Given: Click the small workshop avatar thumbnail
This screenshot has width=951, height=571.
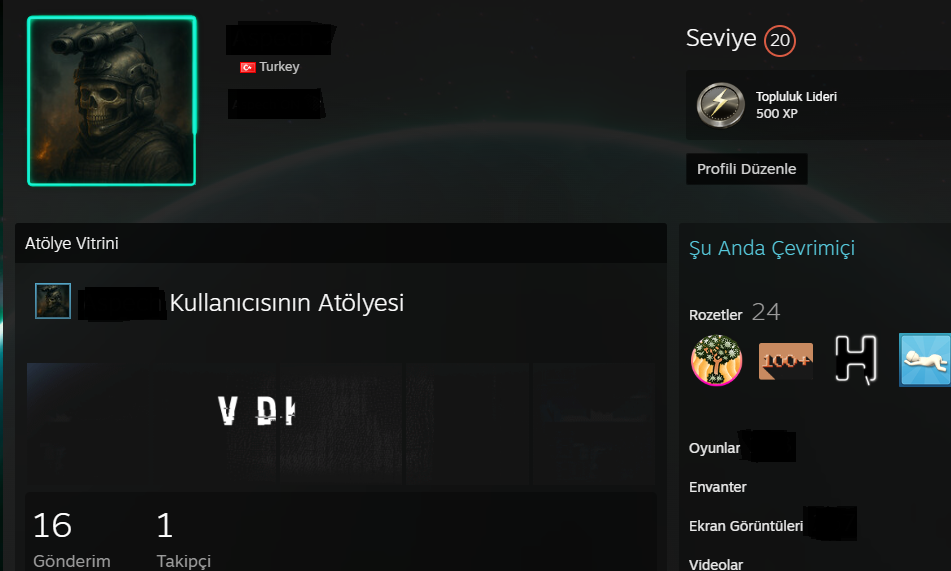Looking at the screenshot, I should (53, 301).
